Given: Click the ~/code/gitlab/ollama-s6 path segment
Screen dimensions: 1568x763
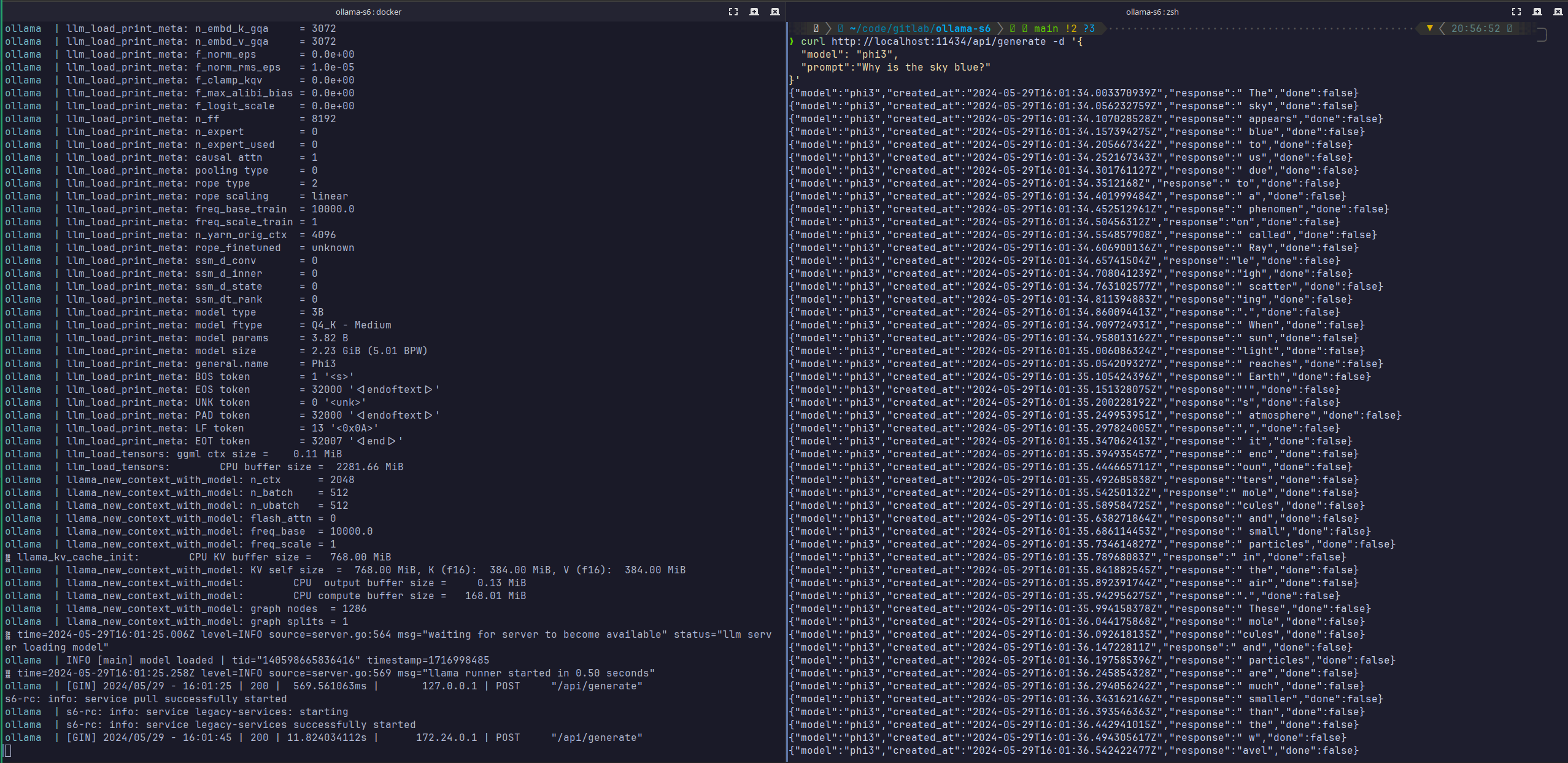Looking at the screenshot, I should [x=919, y=28].
